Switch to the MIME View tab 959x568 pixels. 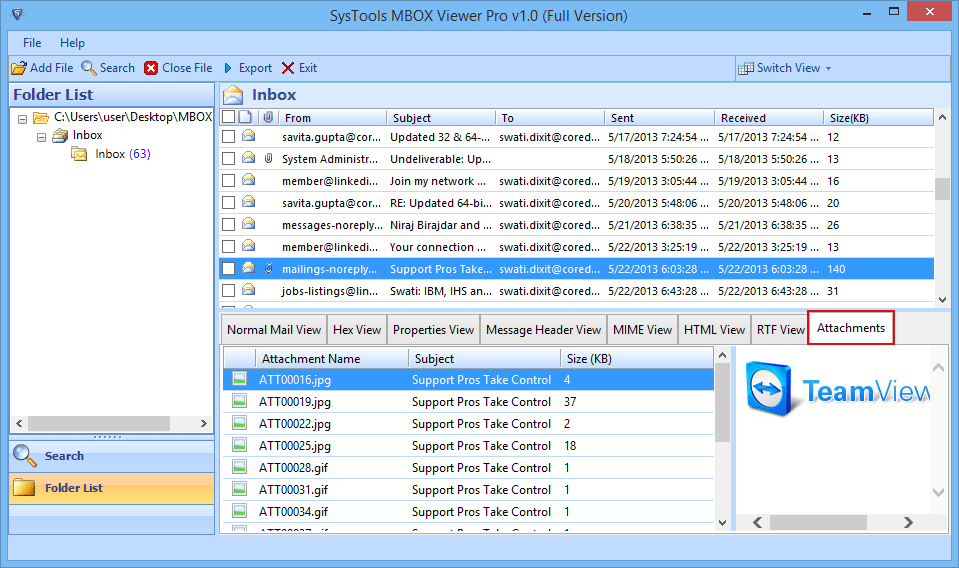[642, 330]
